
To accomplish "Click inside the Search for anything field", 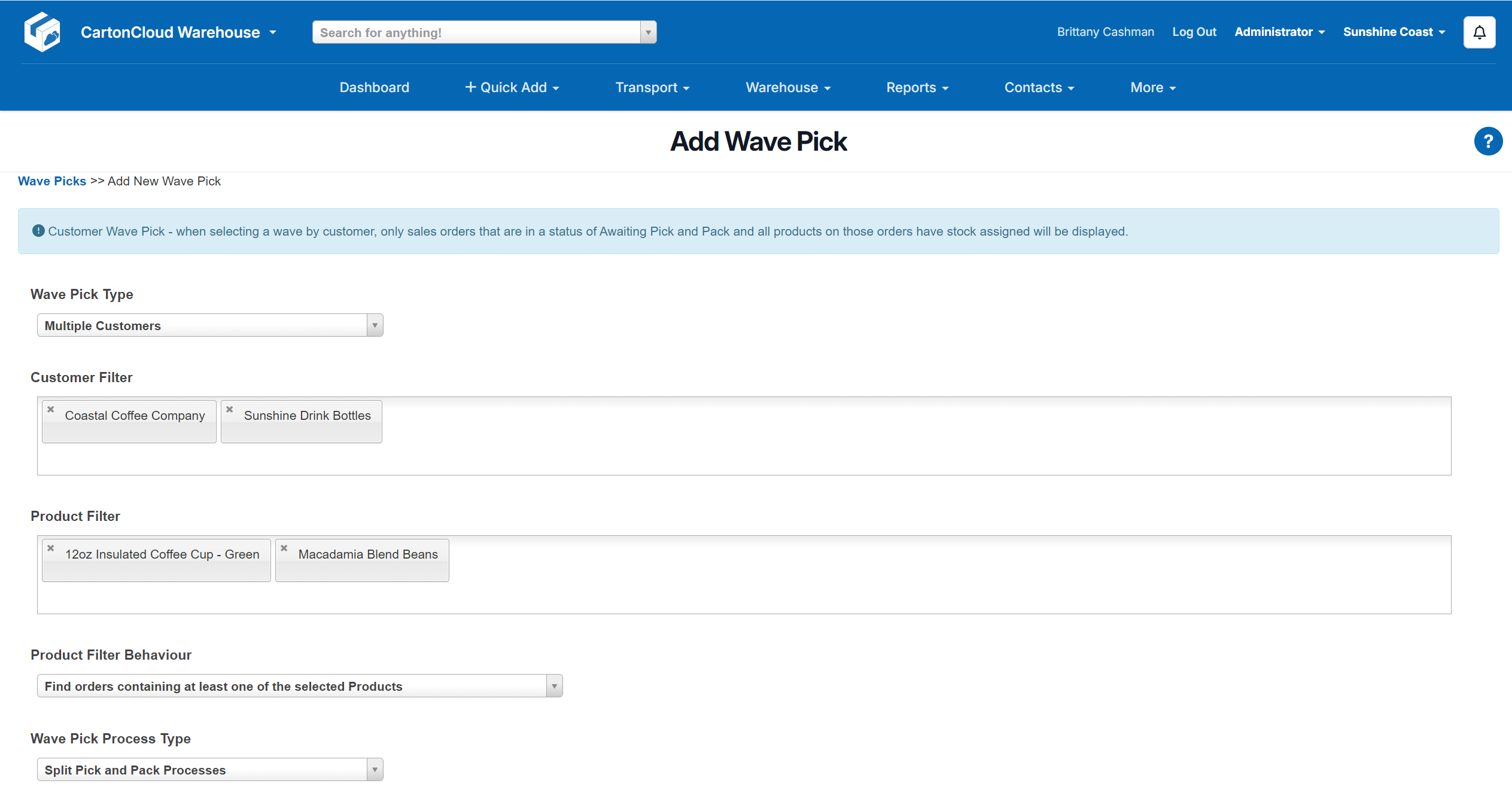I will (x=473, y=32).
